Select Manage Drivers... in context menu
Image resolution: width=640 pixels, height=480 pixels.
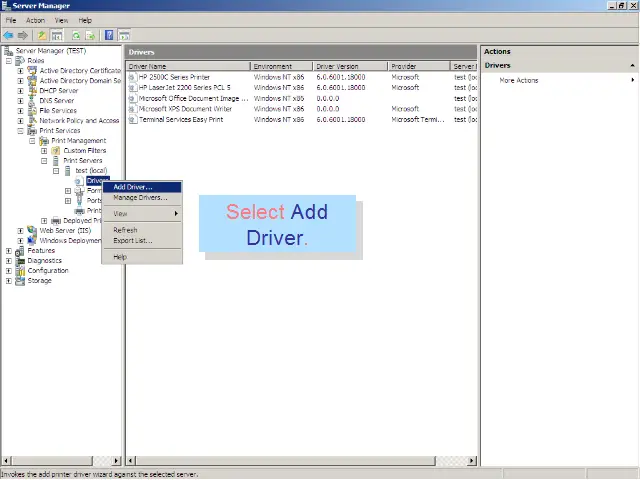142,198
